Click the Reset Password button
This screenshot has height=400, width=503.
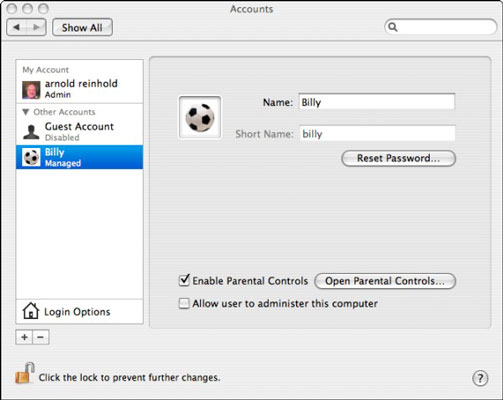tap(398, 158)
